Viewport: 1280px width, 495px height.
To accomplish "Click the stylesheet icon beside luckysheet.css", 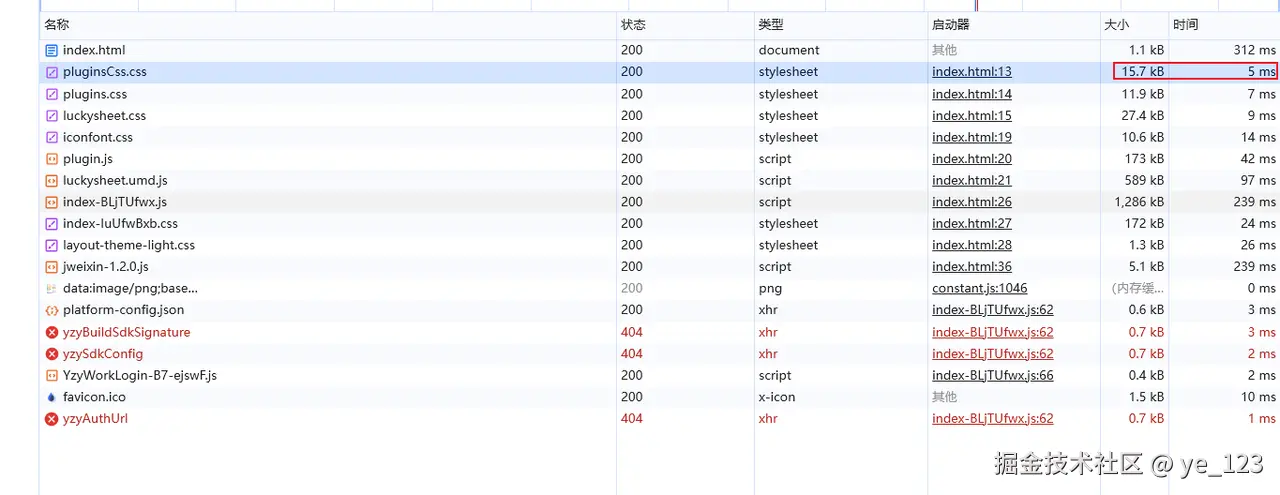I will pos(52,116).
